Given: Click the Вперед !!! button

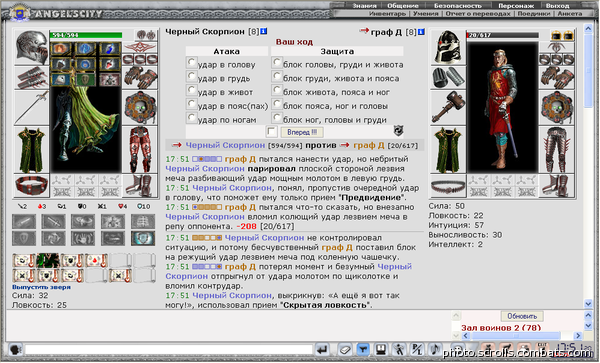Looking at the screenshot, I should click(x=302, y=132).
